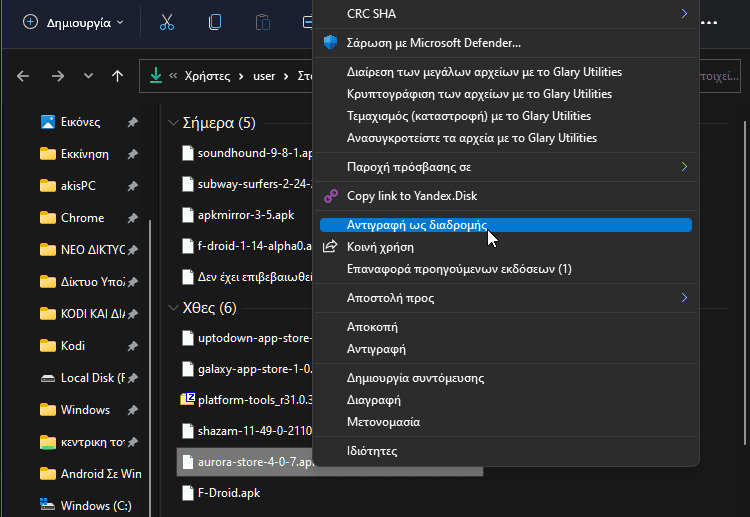This screenshot has width=750, height=517.
Task: Choose Αποκοπή in context menu
Action: (x=506, y=327)
